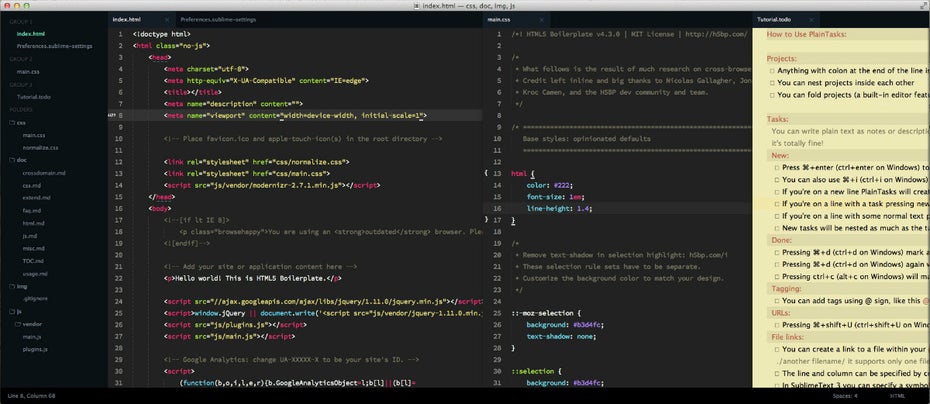Open the 'Spaces: 4' indentation menu
Viewport: 930px width, 404px height.
point(845,396)
